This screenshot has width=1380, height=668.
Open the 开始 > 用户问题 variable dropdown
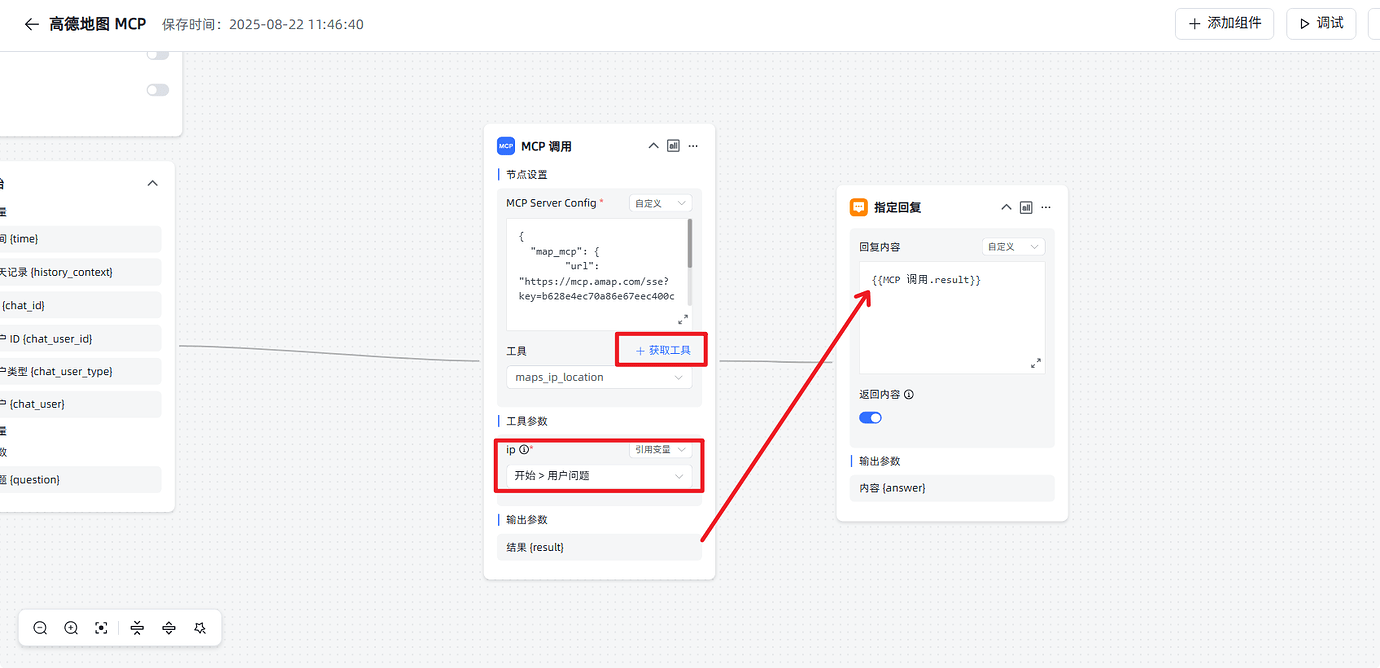coord(599,475)
